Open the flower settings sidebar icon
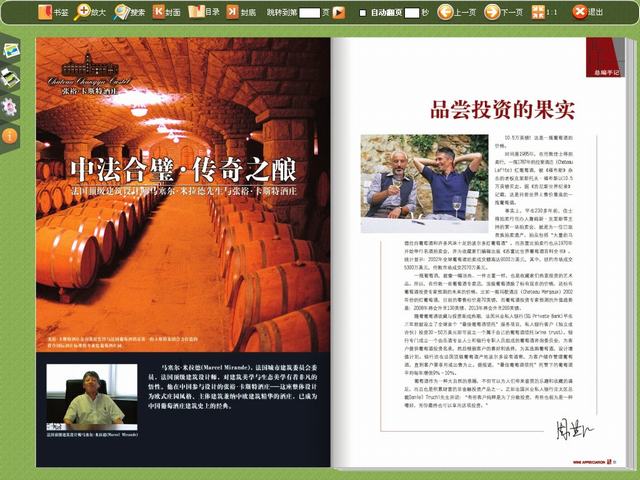 (x=9, y=107)
